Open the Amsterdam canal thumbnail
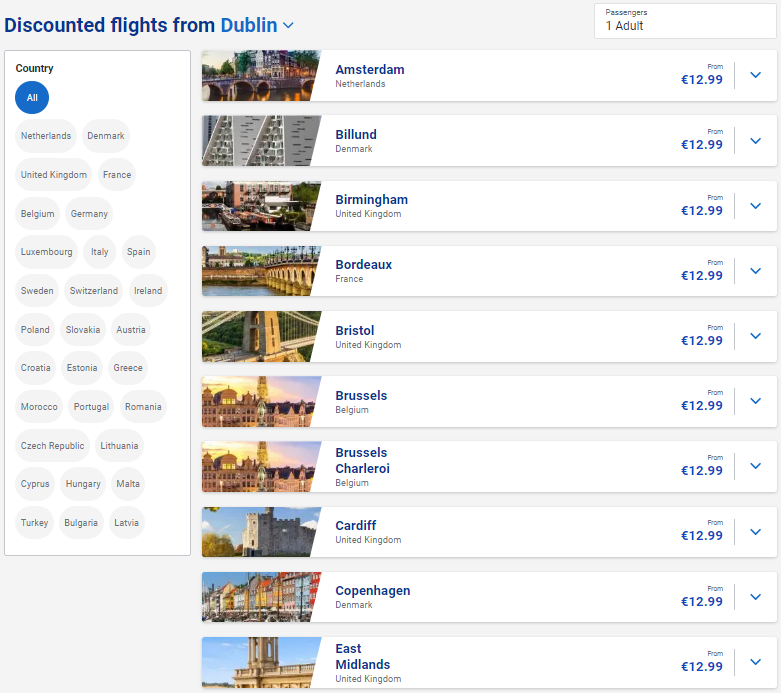 260,76
